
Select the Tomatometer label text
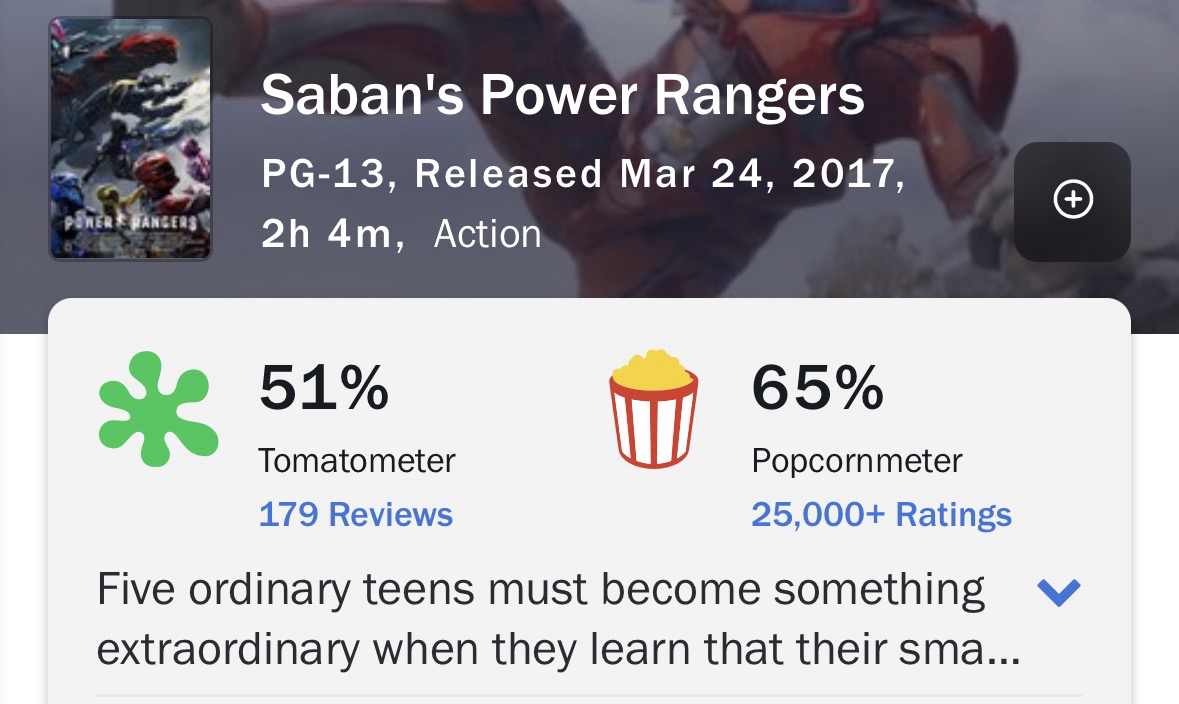click(356, 460)
